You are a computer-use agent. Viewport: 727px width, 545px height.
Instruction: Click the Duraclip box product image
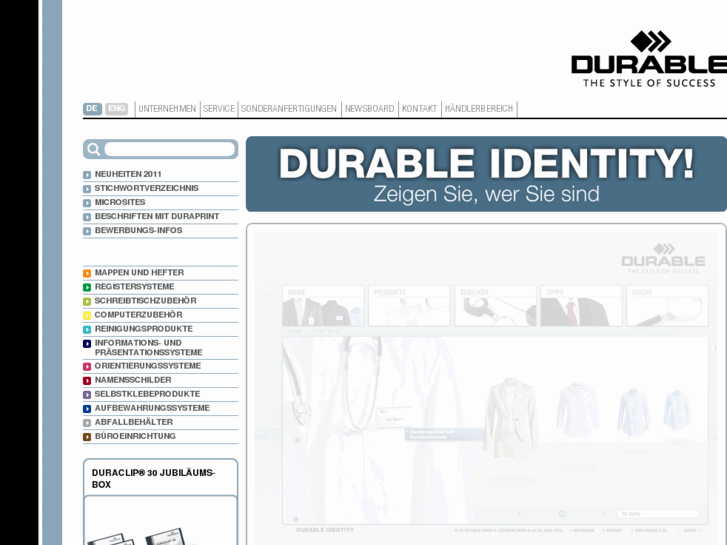coord(137,536)
